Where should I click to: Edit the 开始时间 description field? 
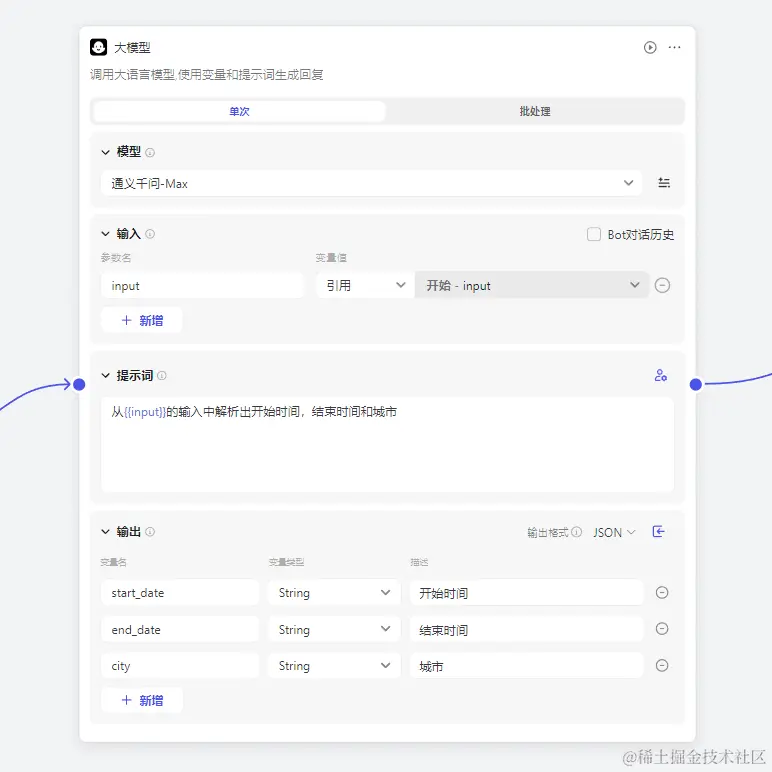pyautogui.click(x=526, y=592)
